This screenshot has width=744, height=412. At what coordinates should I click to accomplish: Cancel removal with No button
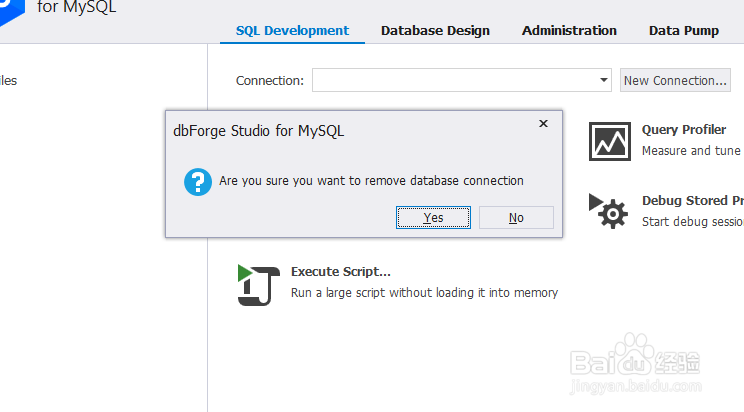tap(516, 217)
